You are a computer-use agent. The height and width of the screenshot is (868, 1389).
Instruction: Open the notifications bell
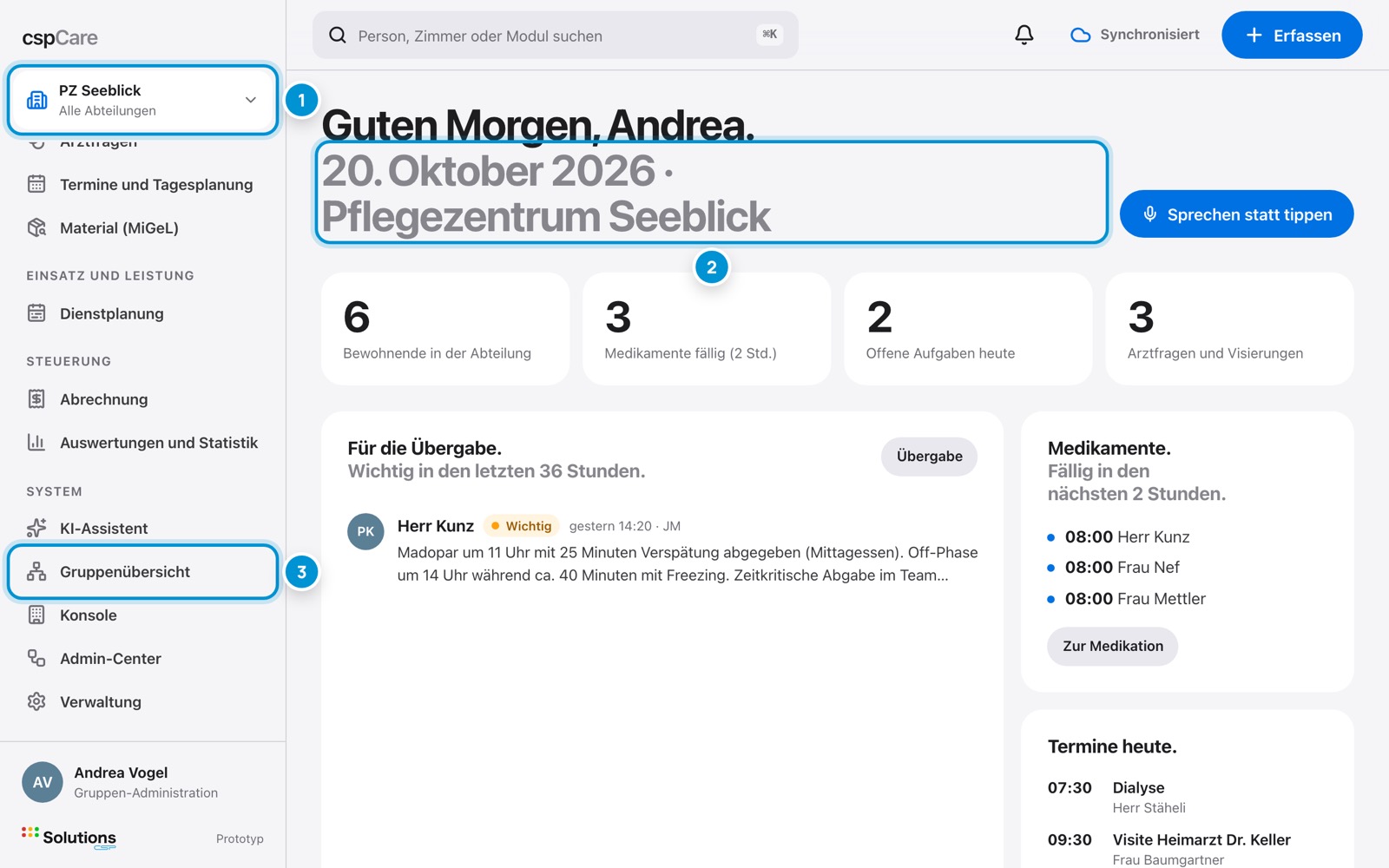click(x=1024, y=35)
